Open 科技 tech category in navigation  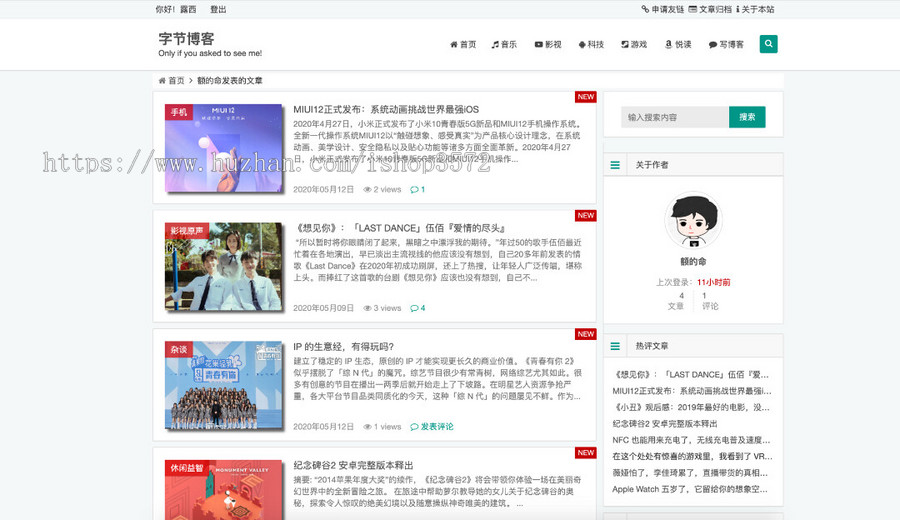coord(591,44)
